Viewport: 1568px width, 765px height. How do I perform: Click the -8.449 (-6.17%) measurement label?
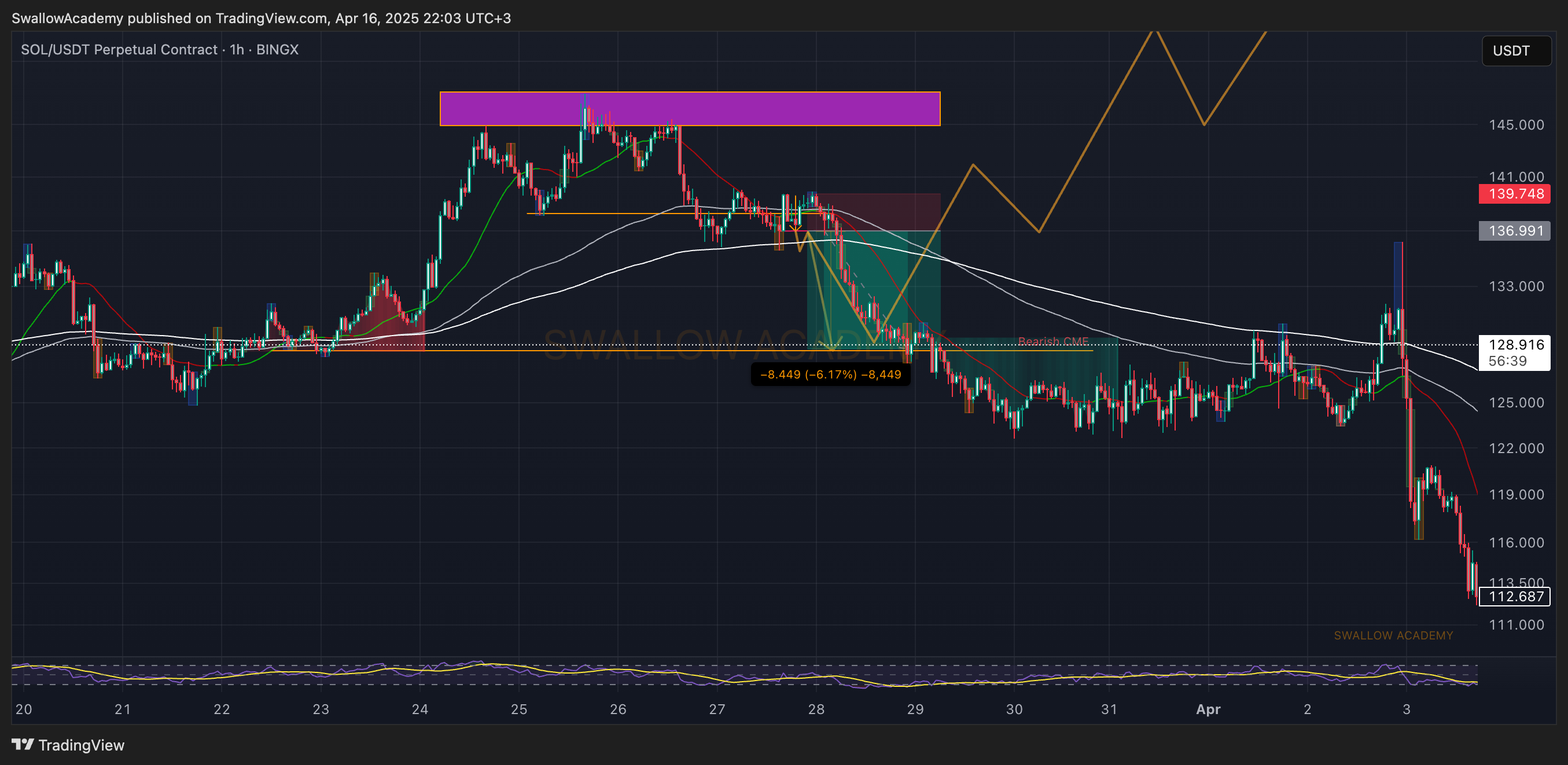[830, 374]
